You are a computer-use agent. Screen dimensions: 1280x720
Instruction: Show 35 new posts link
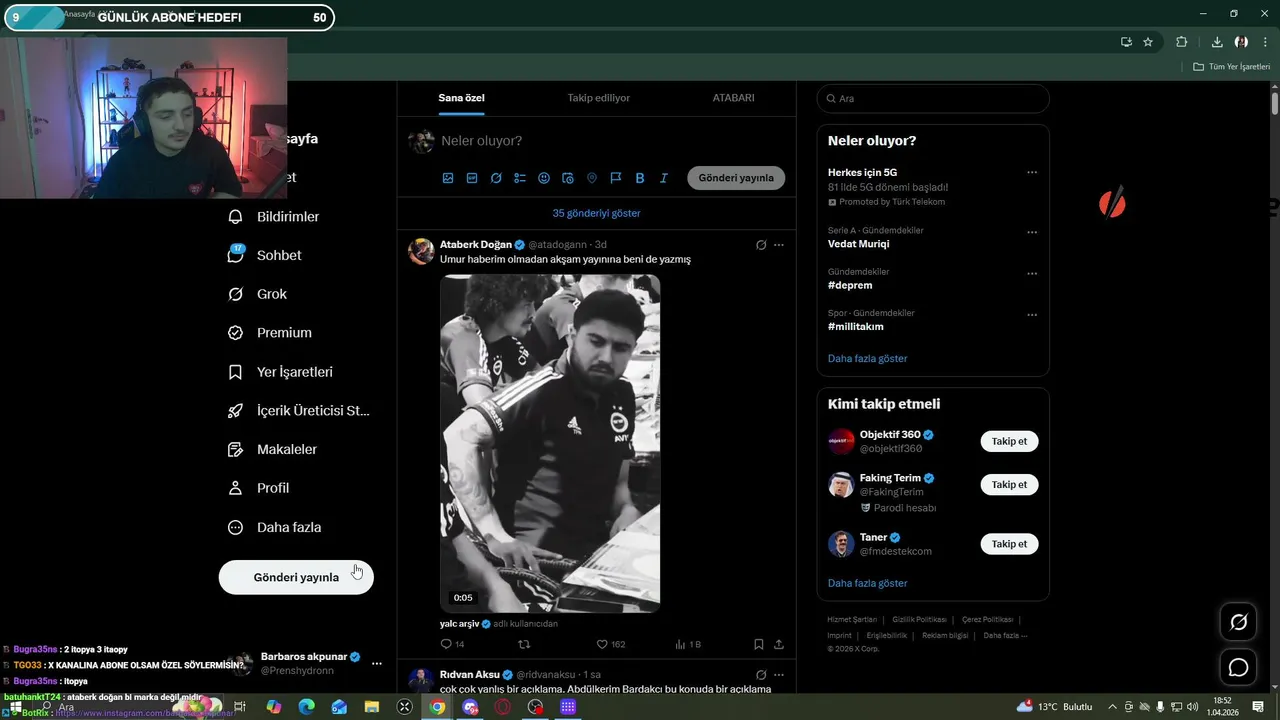pyautogui.click(x=596, y=213)
